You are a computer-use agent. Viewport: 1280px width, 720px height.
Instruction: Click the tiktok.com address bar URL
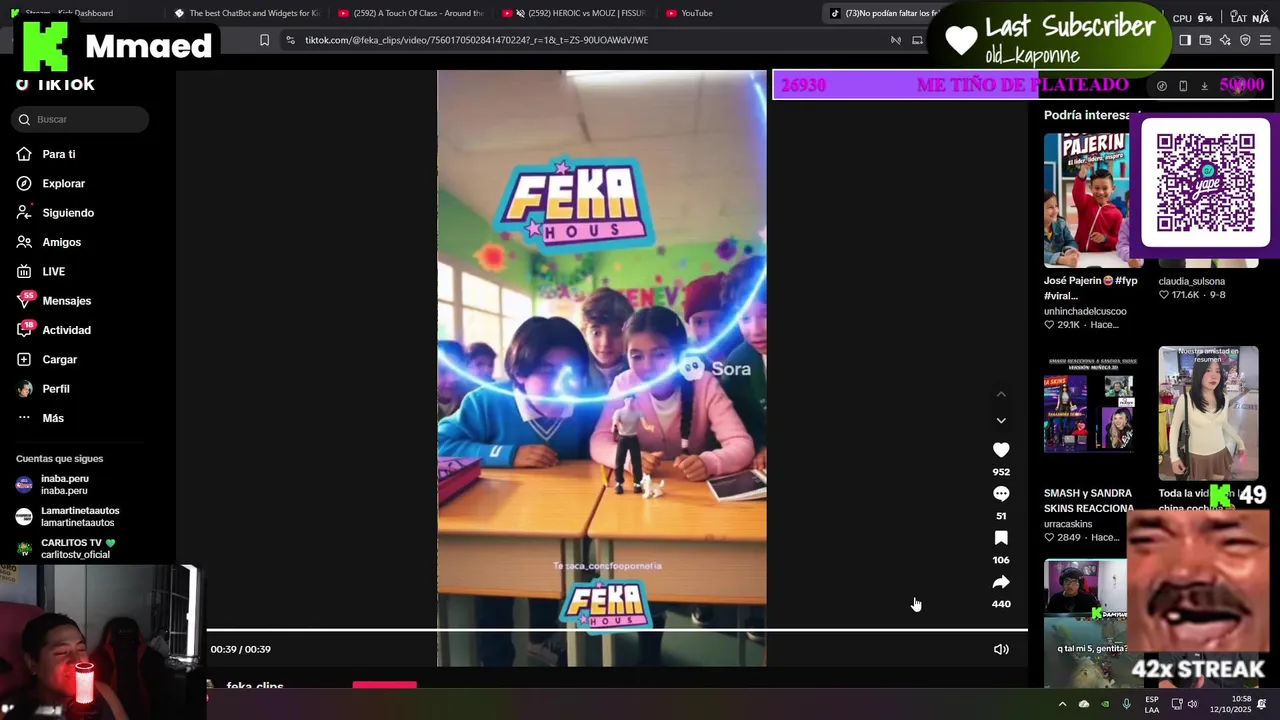pos(476,40)
